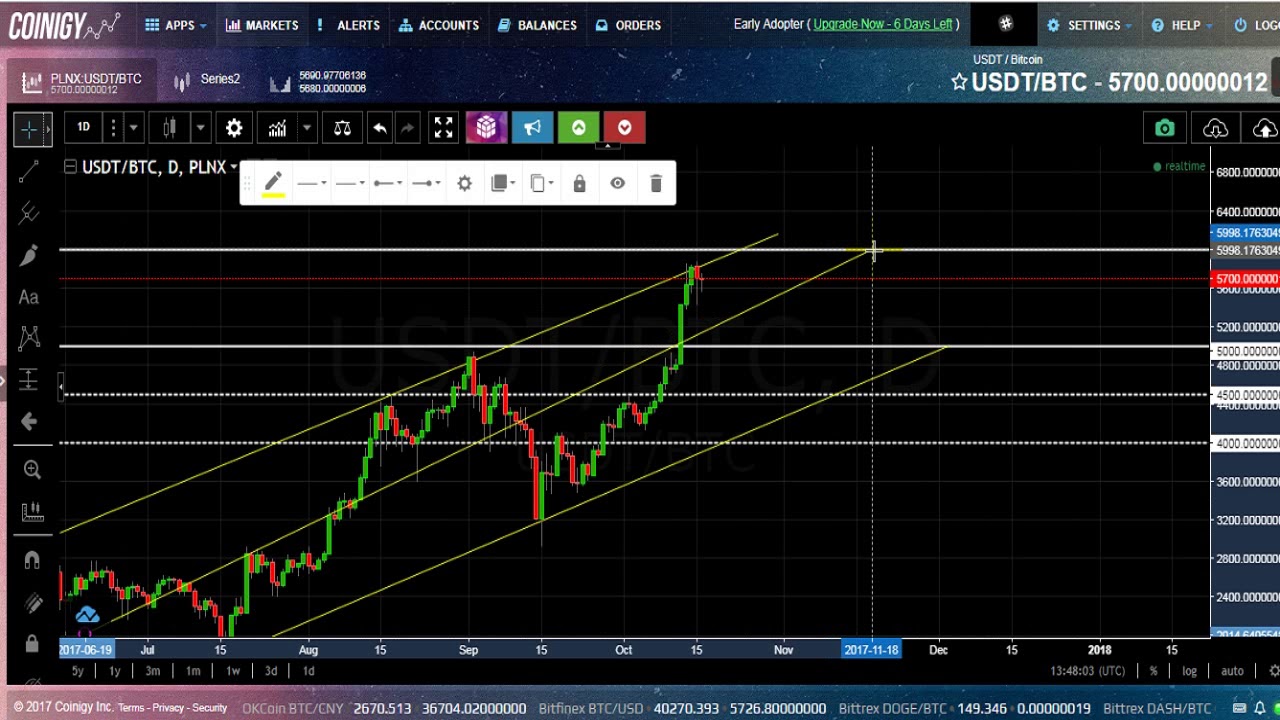Click the cloud download layout icon
The height and width of the screenshot is (720, 1280).
[1215, 128]
